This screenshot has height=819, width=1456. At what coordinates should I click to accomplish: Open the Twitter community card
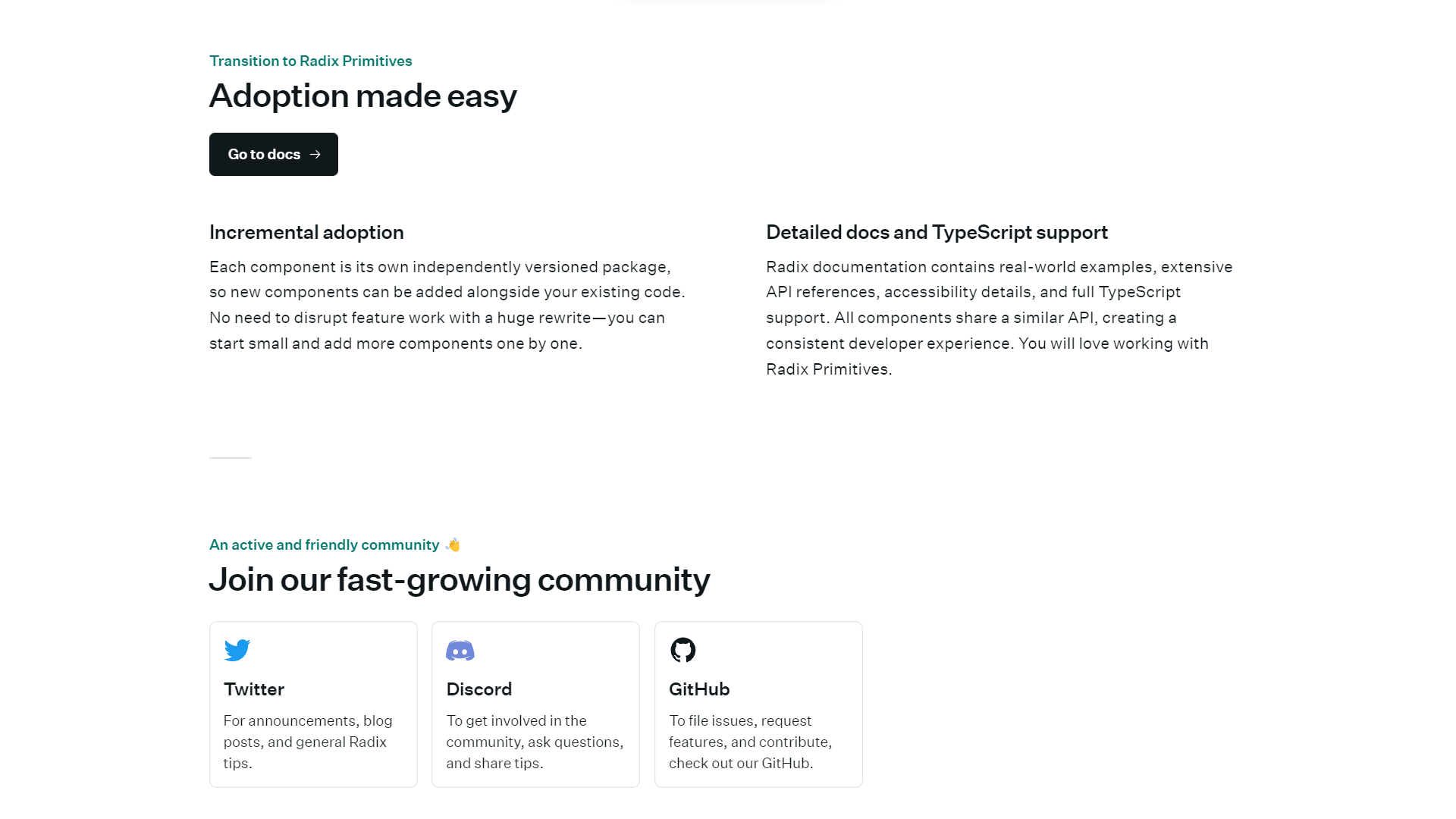[x=313, y=704]
